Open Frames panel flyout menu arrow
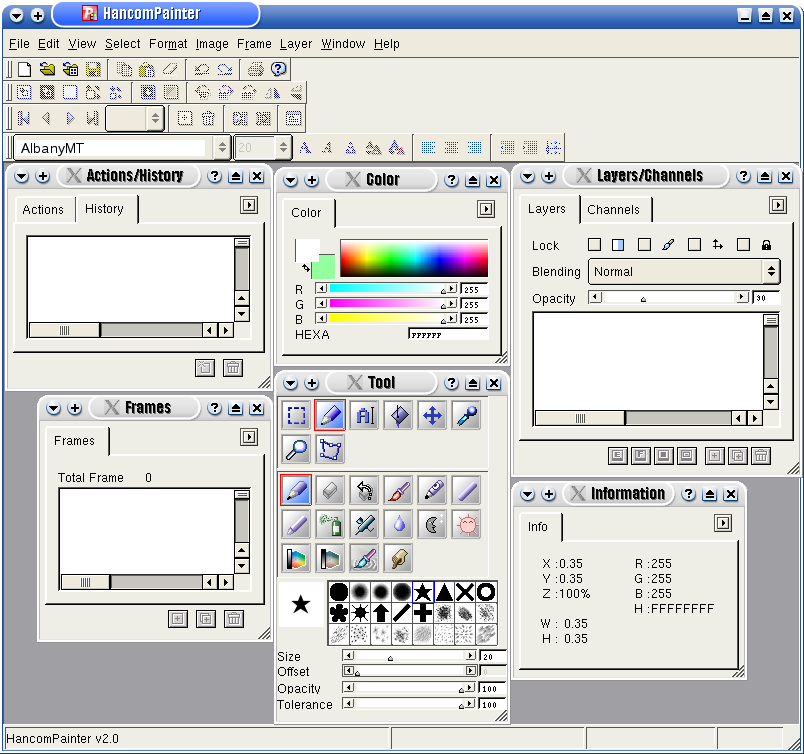Viewport: 804px width, 754px height. click(249, 437)
